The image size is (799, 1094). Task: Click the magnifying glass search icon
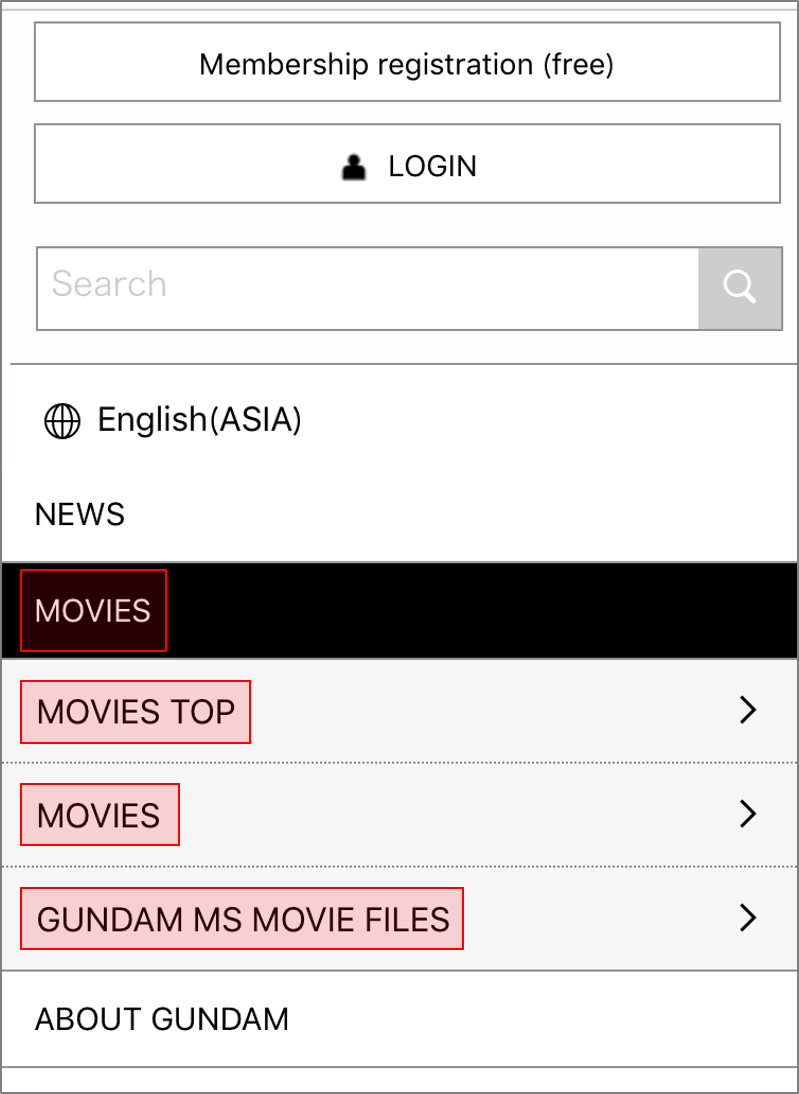[740, 288]
